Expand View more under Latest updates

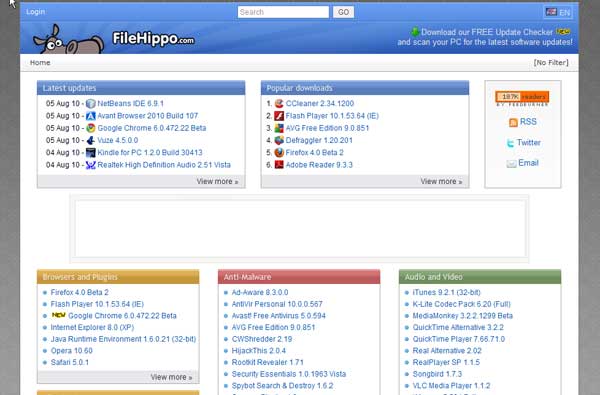coord(217,181)
